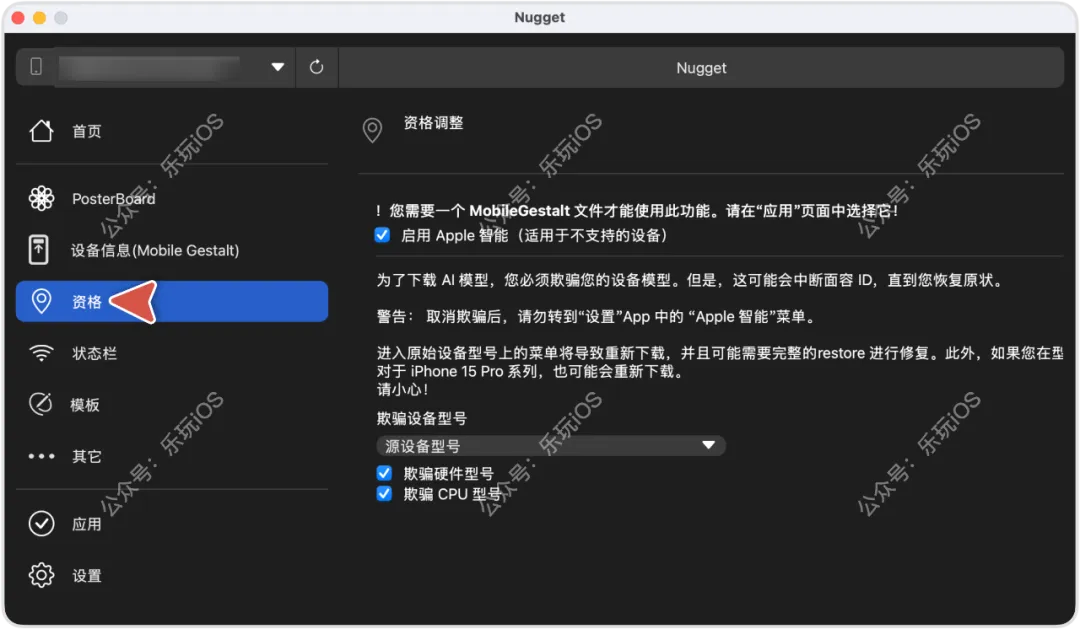The image size is (1080, 629).
Task: Click the three-dots 其它 icon
Action: tap(41, 456)
